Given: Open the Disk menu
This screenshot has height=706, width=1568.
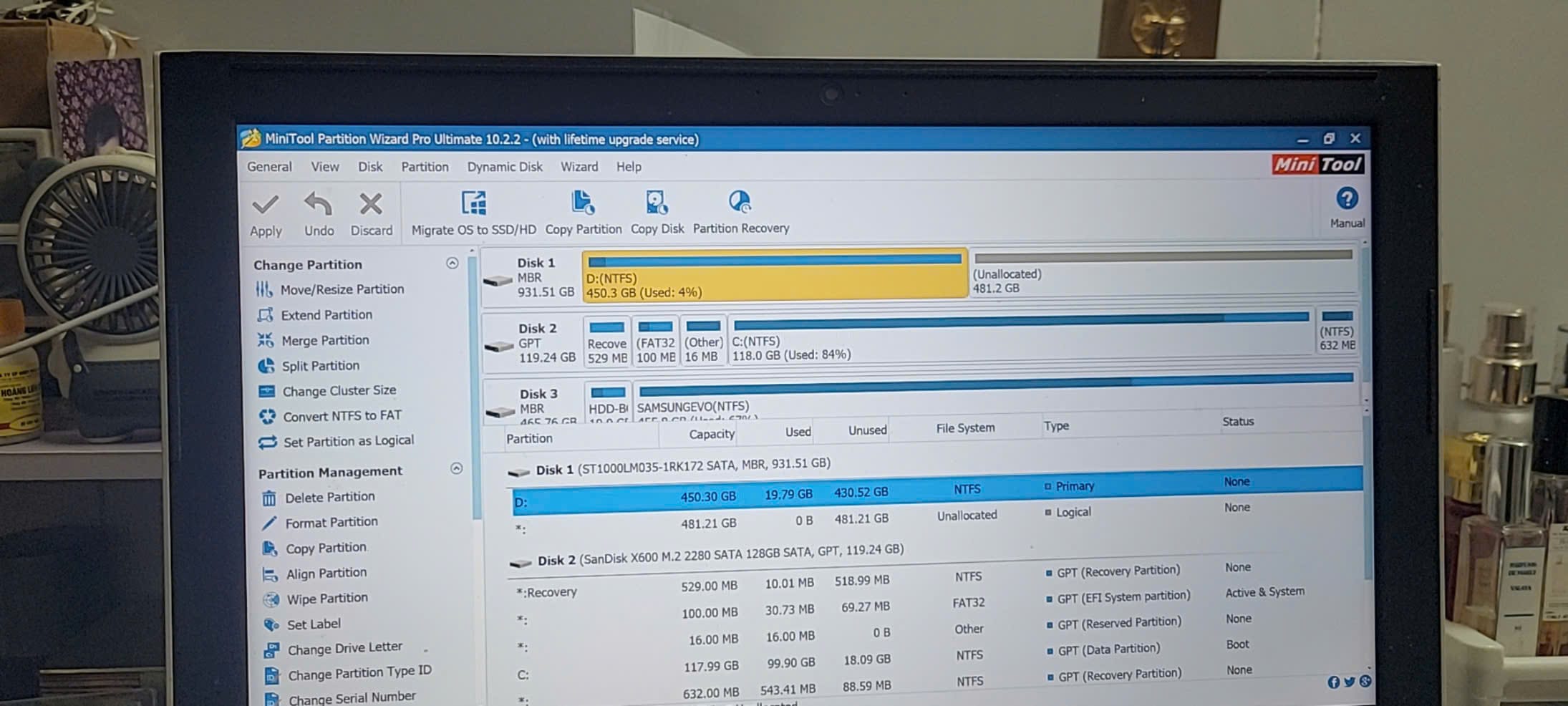Looking at the screenshot, I should (370, 167).
